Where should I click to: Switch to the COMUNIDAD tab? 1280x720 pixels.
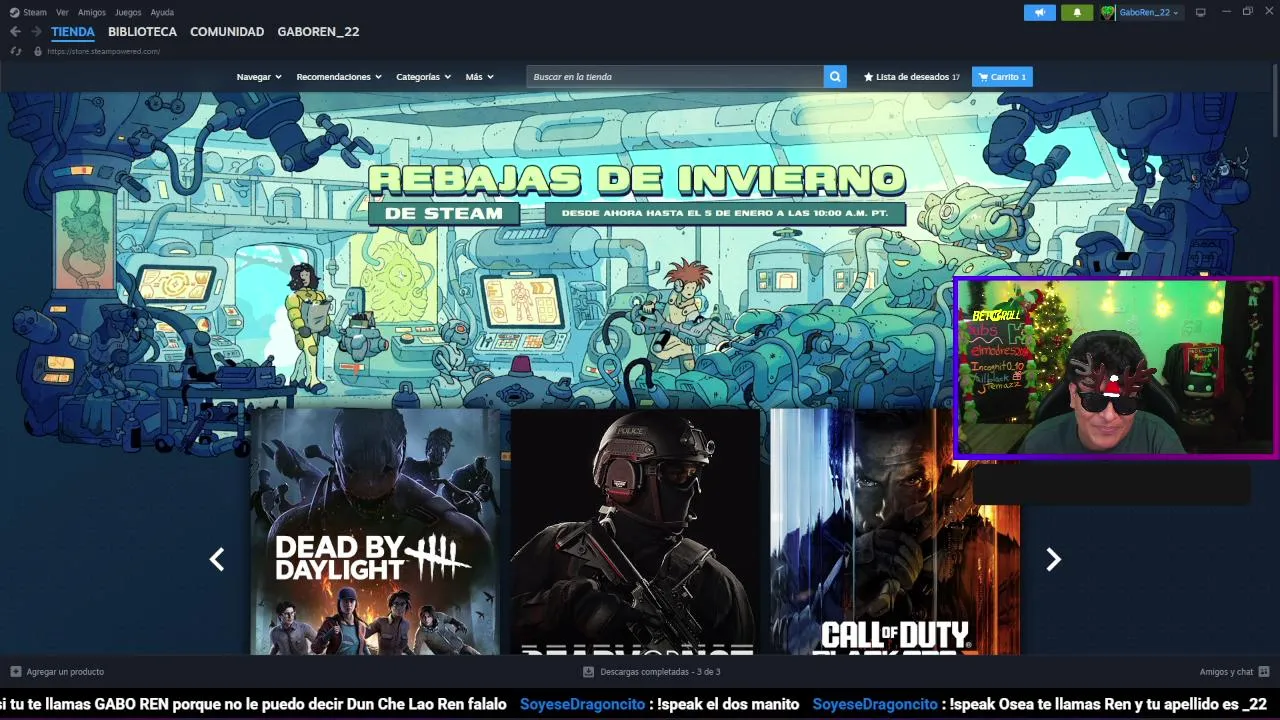227,32
